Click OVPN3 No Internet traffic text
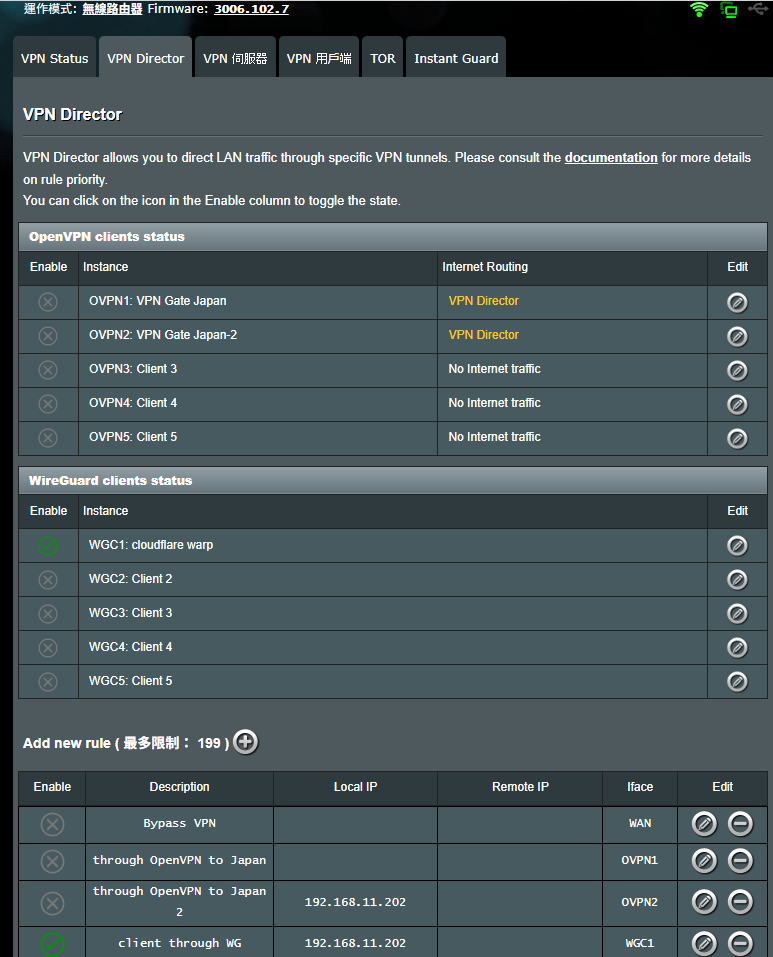The height and width of the screenshot is (957, 773). pyautogui.click(x=495, y=369)
